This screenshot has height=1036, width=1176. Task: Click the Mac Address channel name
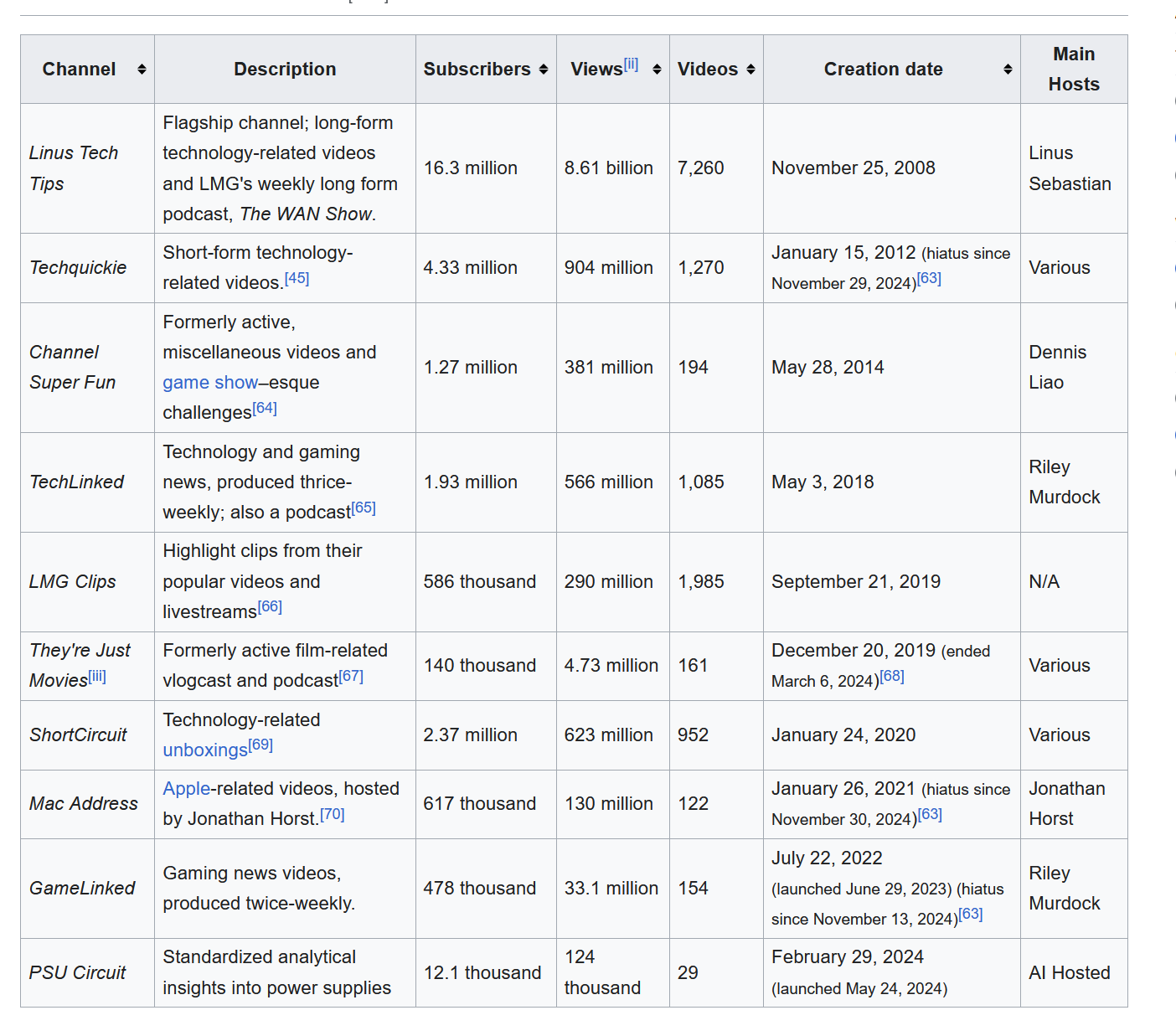point(84,804)
